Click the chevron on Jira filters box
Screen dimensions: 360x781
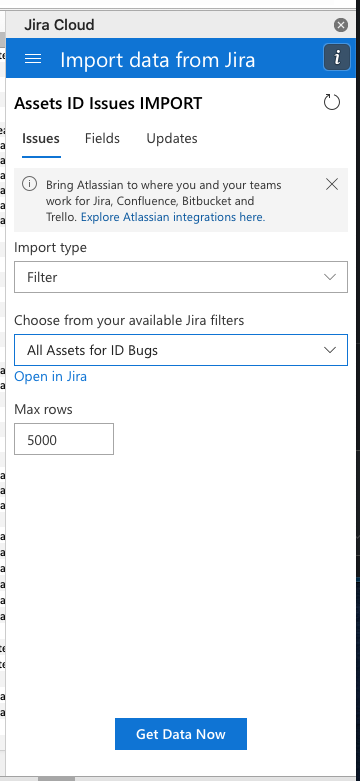pyautogui.click(x=330, y=350)
